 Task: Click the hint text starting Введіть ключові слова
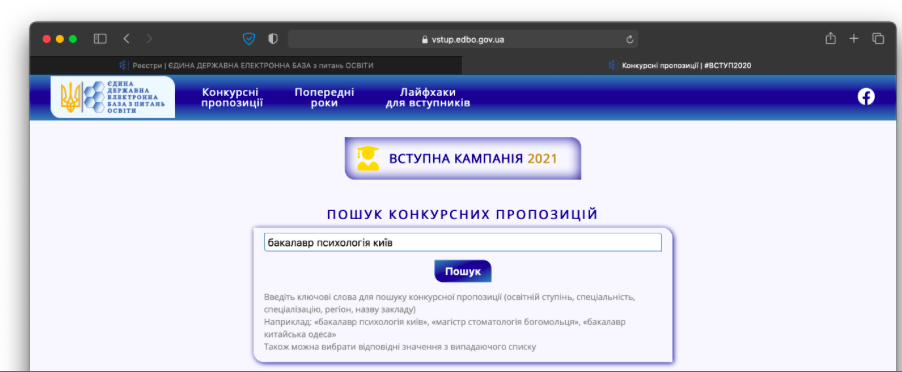(449, 303)
